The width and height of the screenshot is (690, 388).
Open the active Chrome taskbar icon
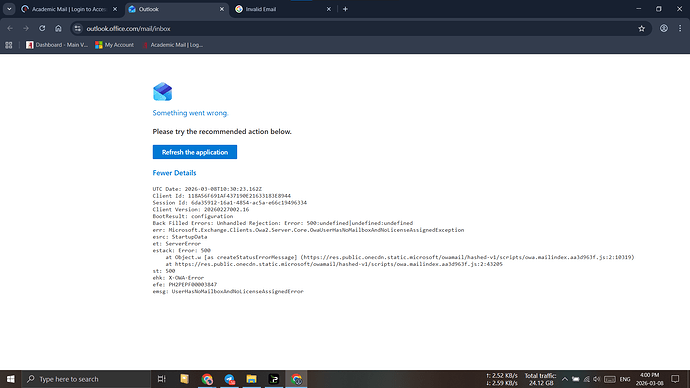pos(296,379)
